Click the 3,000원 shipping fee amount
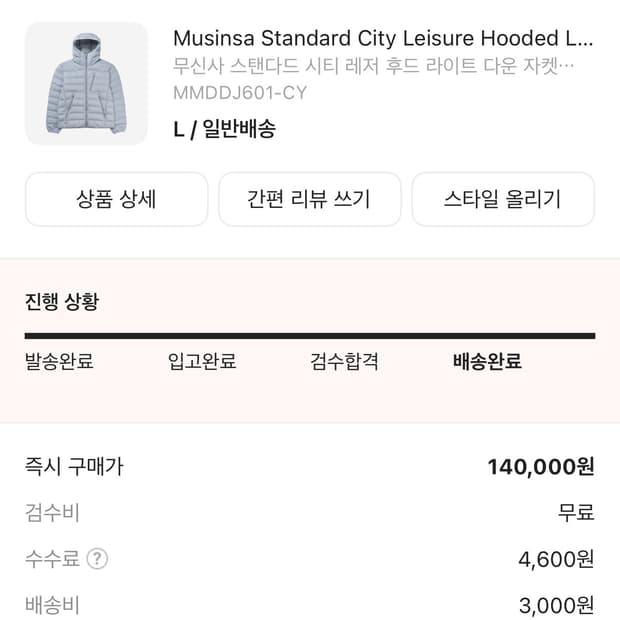620x620 pixels. (x=556, y=605)
